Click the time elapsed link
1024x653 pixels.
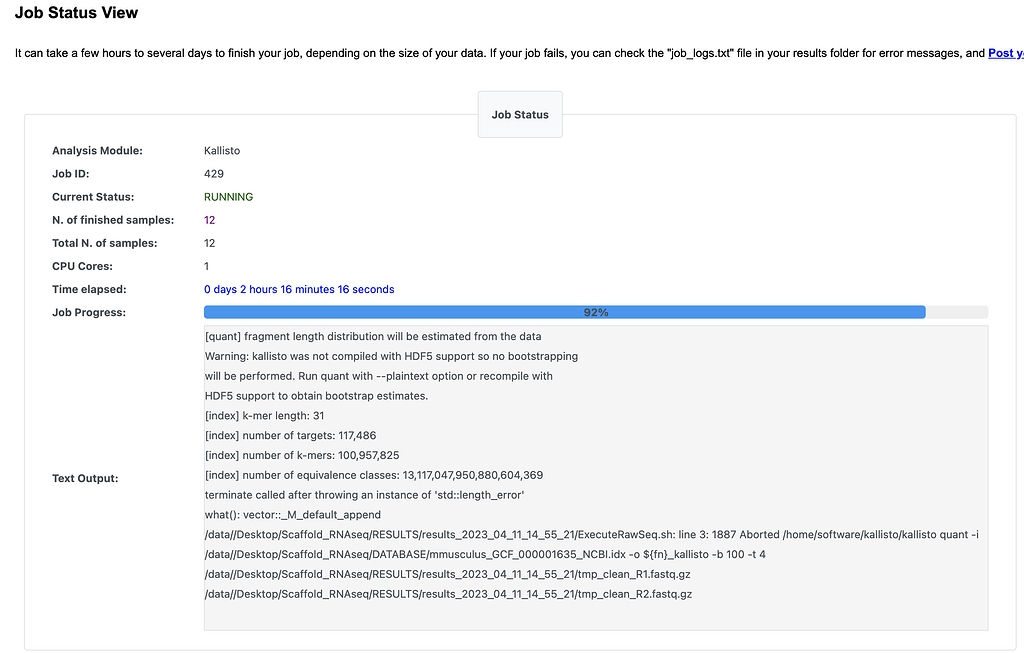tap(298, 289)
